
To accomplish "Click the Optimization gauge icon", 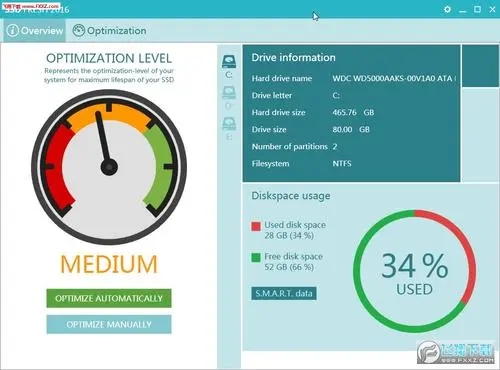I will point(79,30).
